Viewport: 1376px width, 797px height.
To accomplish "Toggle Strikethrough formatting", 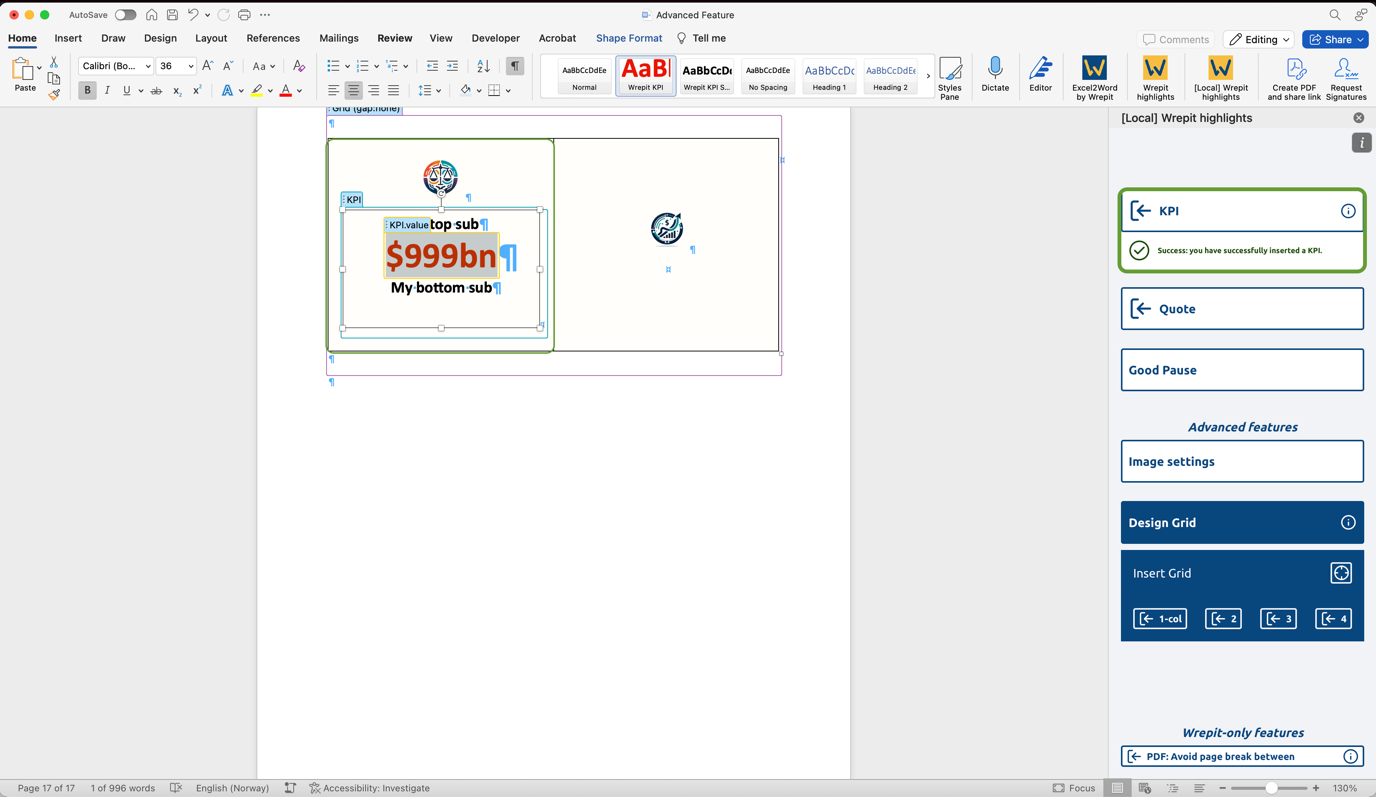I will [156, 90].
